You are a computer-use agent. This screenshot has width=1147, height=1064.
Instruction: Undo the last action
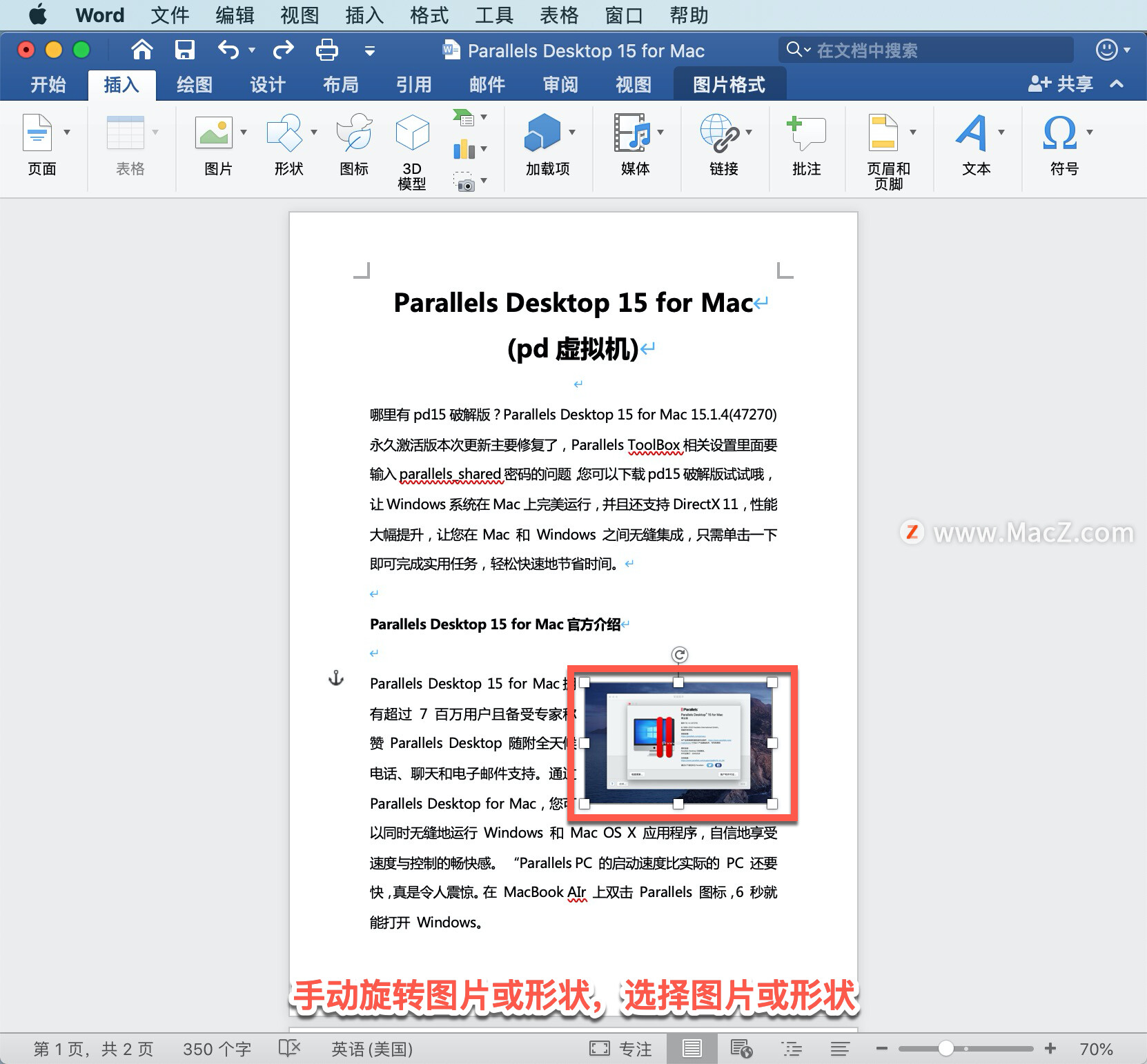pyautogui.click(x=228, y=50)
